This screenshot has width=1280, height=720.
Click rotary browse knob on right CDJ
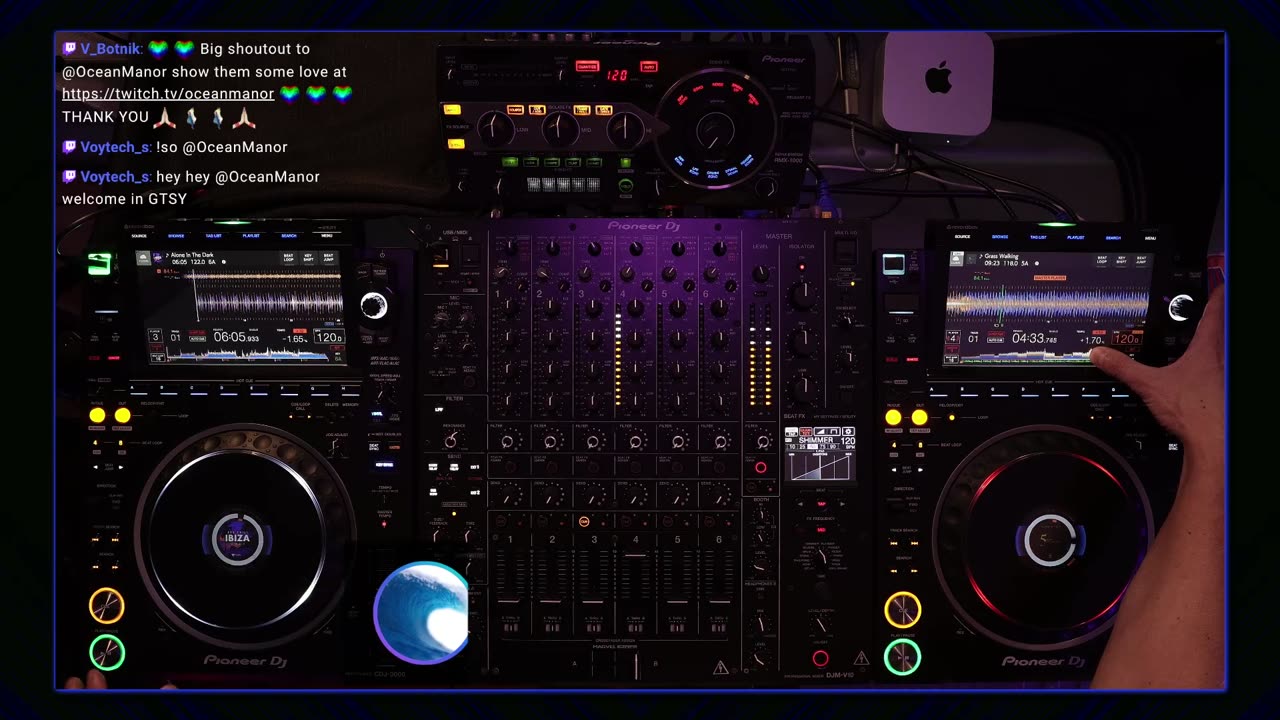click(1181, 307)
